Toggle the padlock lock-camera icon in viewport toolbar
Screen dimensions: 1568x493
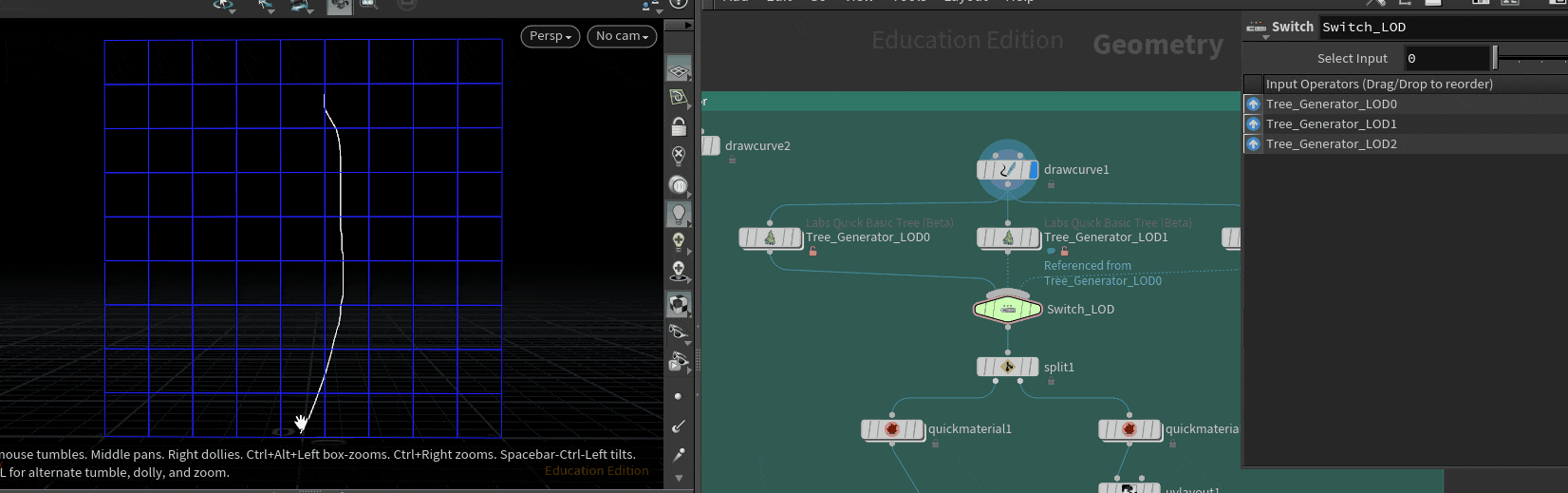coord(679,125)
